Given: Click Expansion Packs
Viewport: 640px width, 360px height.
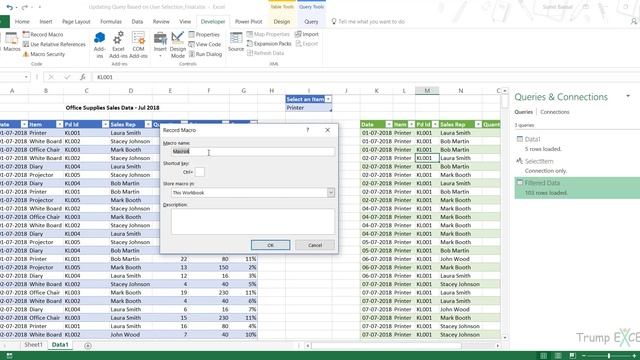Looking at the screenshot, I should [269, 44].
